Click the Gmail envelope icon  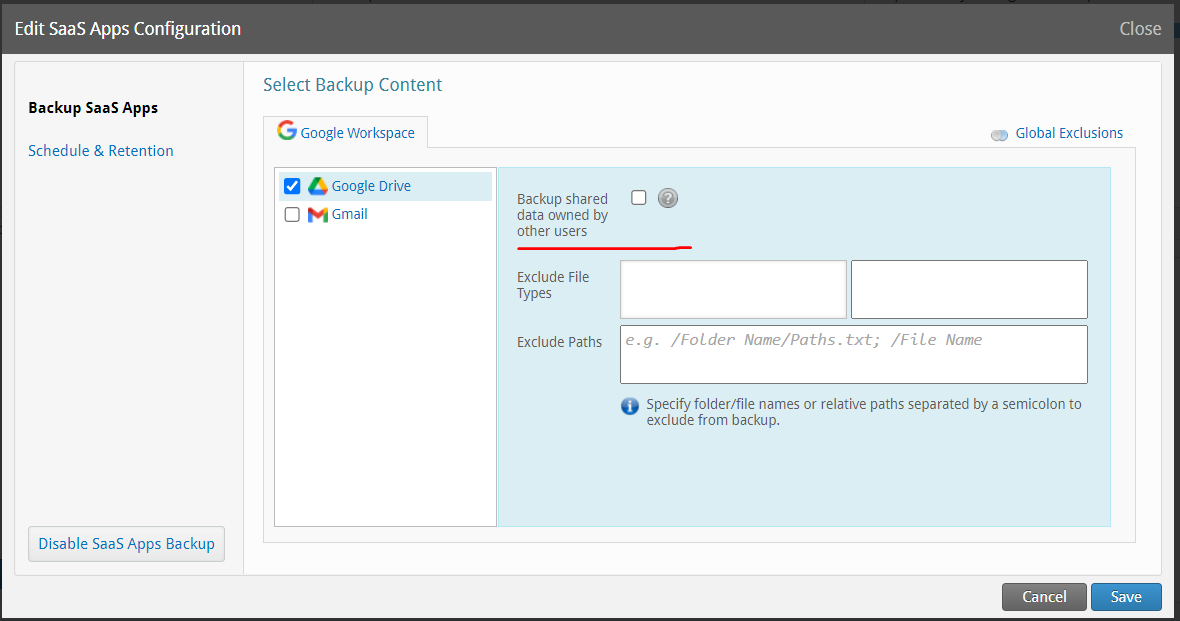318,214
